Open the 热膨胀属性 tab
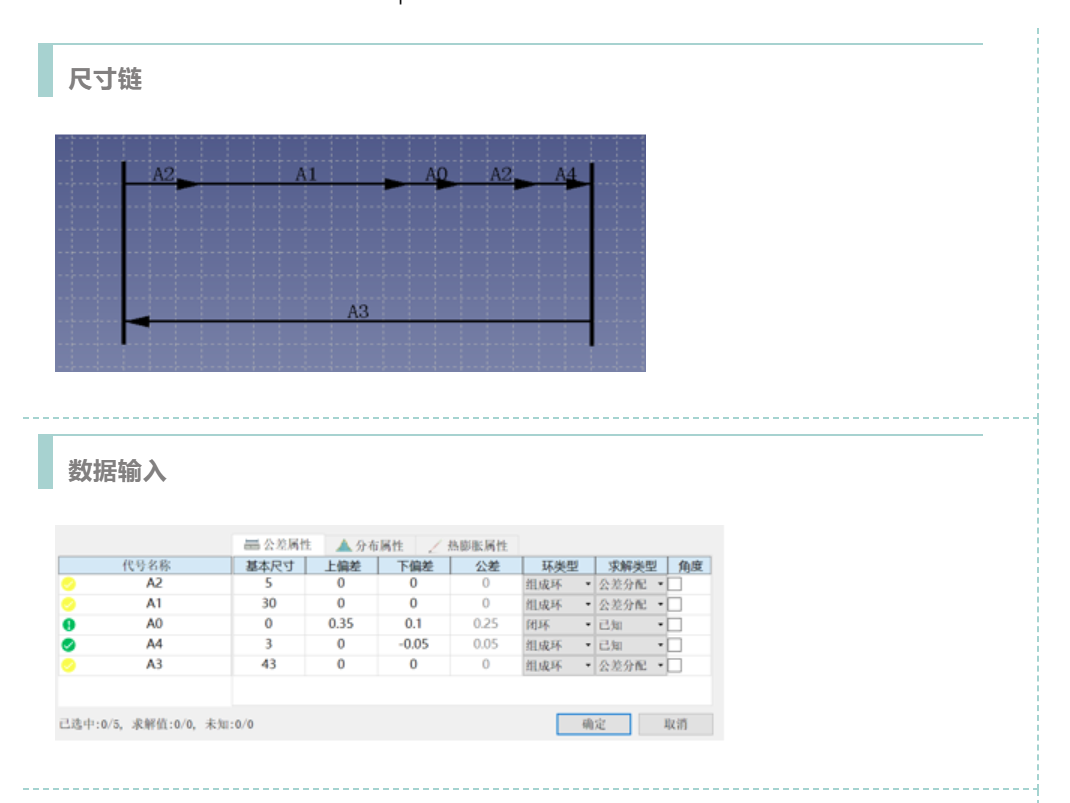The width and height of the screenshot is (1070, 803). point(467,545)
